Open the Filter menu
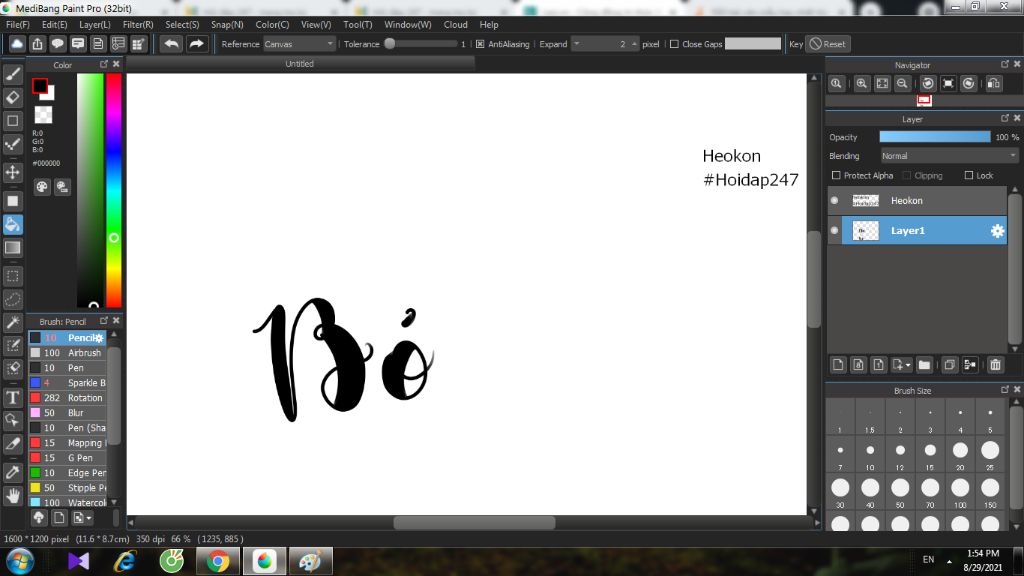Image resolution: width=1024 pixels, height=576 pixels. pyautogui.click(x=138, y=24)
